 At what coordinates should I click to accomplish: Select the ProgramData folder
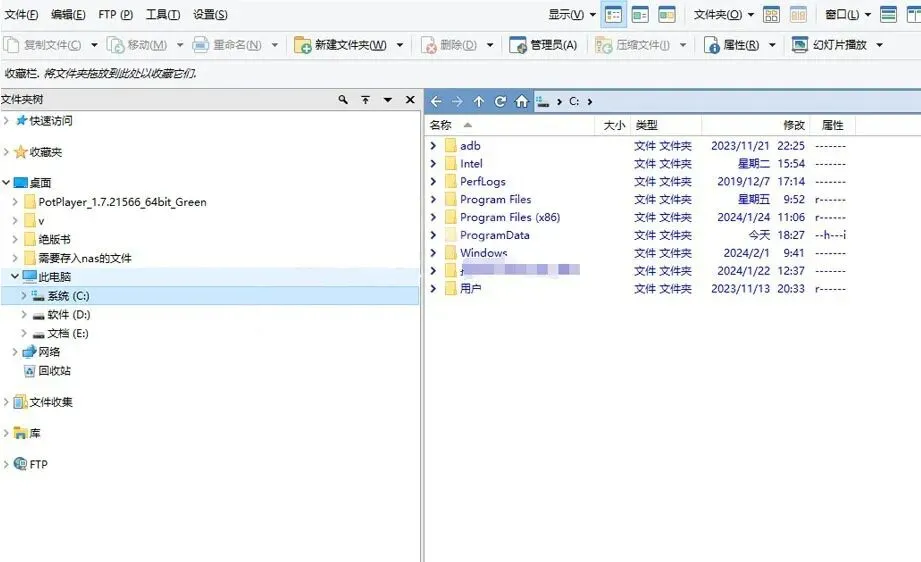(x=495, y=235)
